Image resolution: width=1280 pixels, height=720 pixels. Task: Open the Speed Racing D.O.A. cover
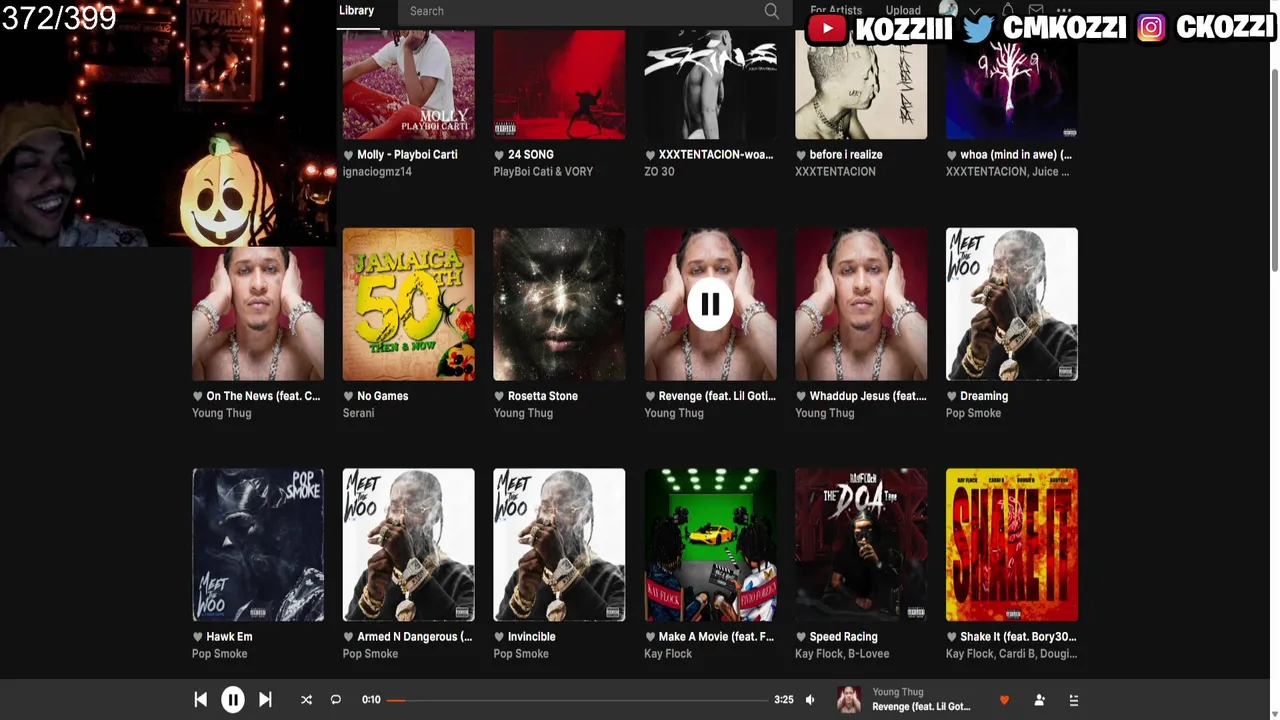click(861, 545)
